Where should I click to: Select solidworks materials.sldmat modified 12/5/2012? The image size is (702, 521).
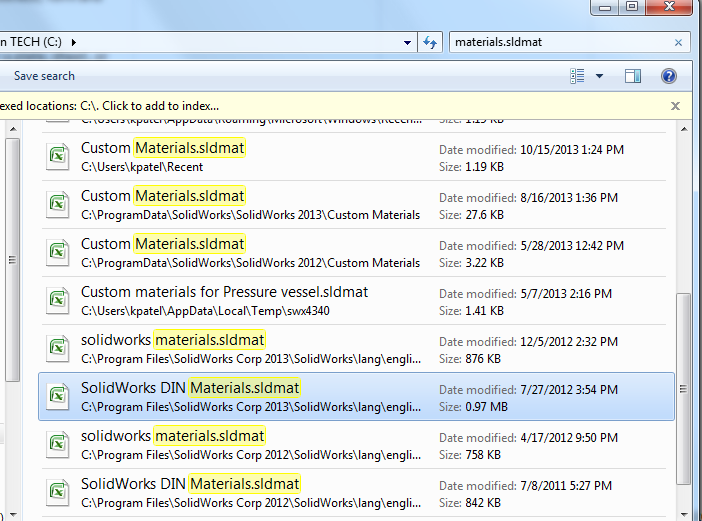tap(356, 348)
